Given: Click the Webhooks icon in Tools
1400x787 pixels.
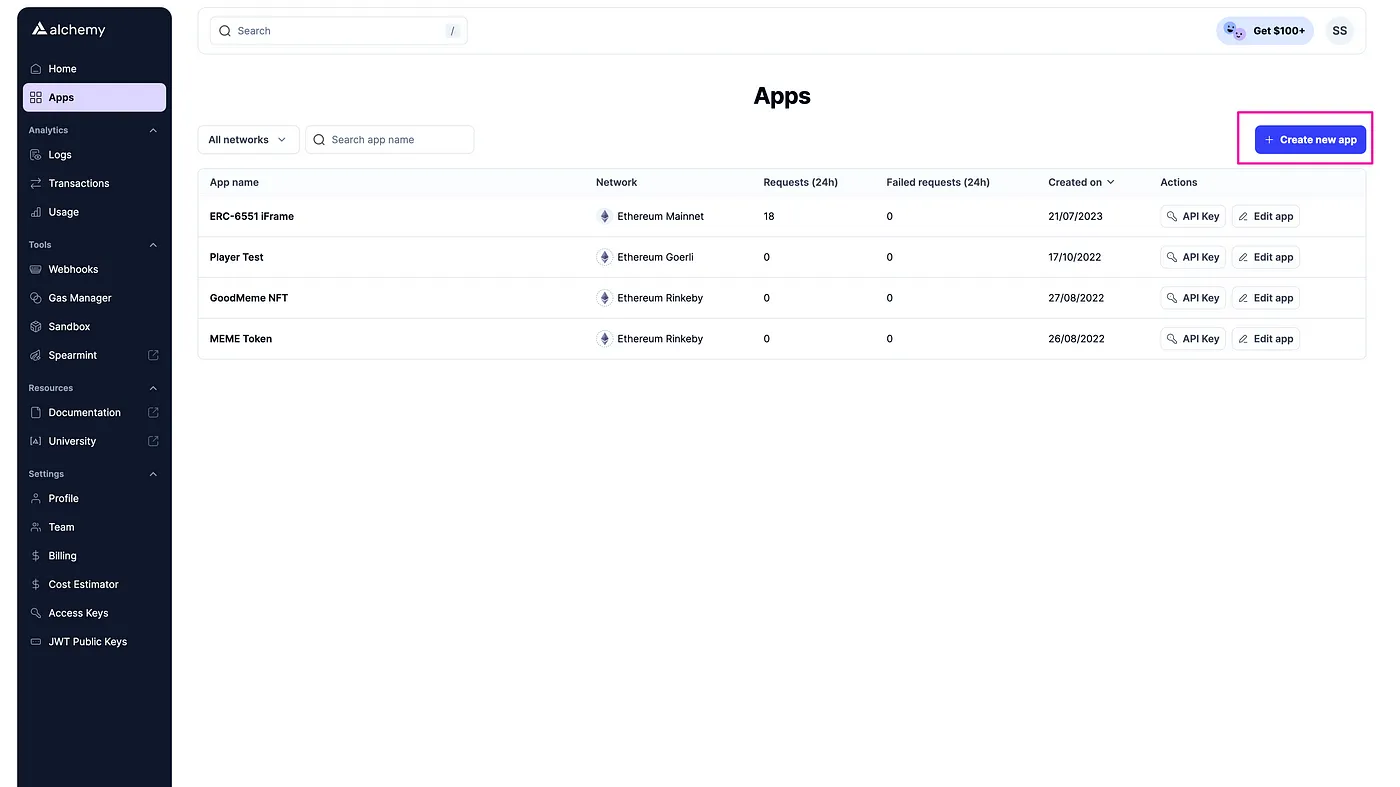Looking at the screenshot, I should point(36,270).
